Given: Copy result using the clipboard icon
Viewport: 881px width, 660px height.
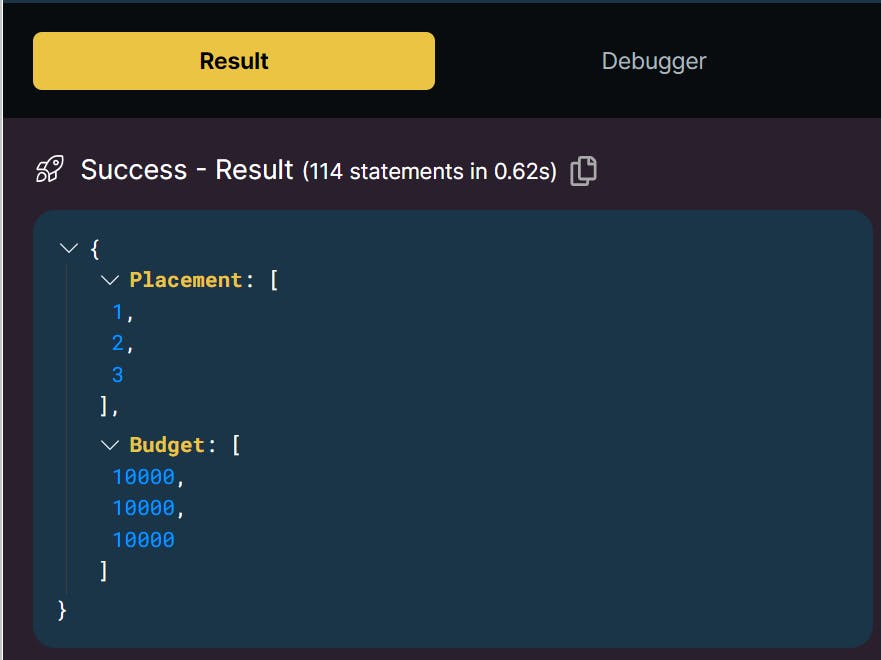Looking at the screenshot, I should tap(583, 171).
